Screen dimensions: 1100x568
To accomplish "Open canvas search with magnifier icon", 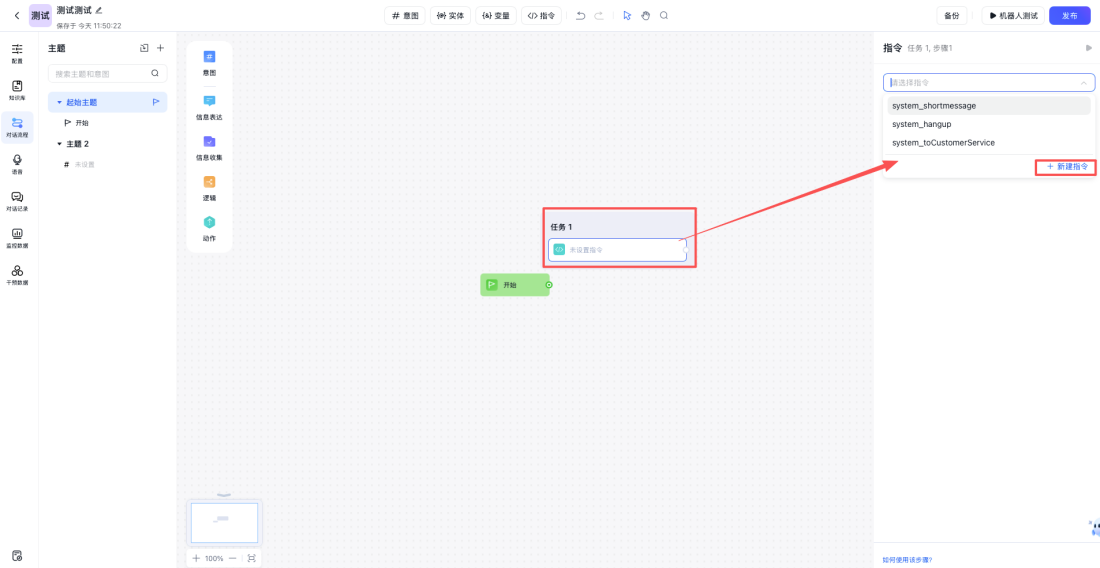I will pos(664,15).
